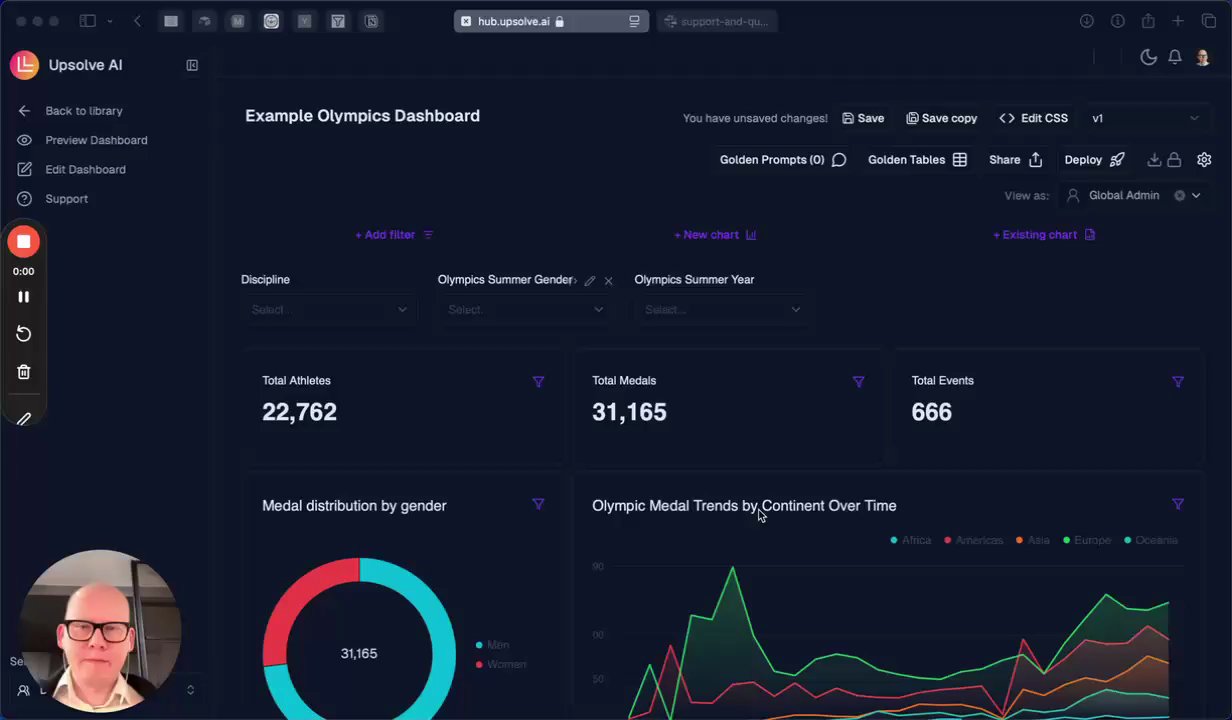The height and width of the screenshot is (720, 1232).
Task: Save the dashboard
Action: point(863,118)
